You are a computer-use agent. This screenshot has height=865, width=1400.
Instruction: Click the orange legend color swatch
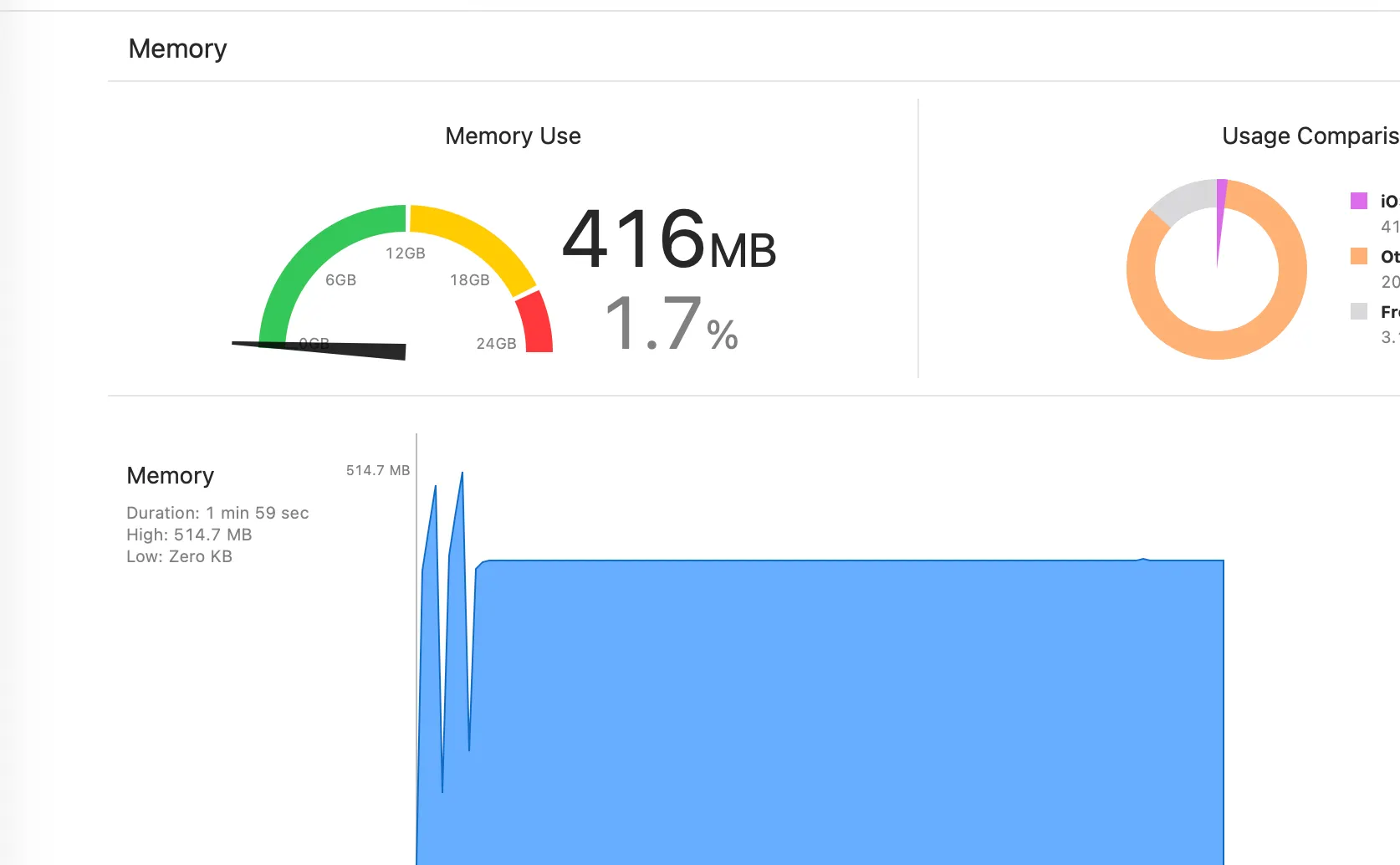point(1359,256)
